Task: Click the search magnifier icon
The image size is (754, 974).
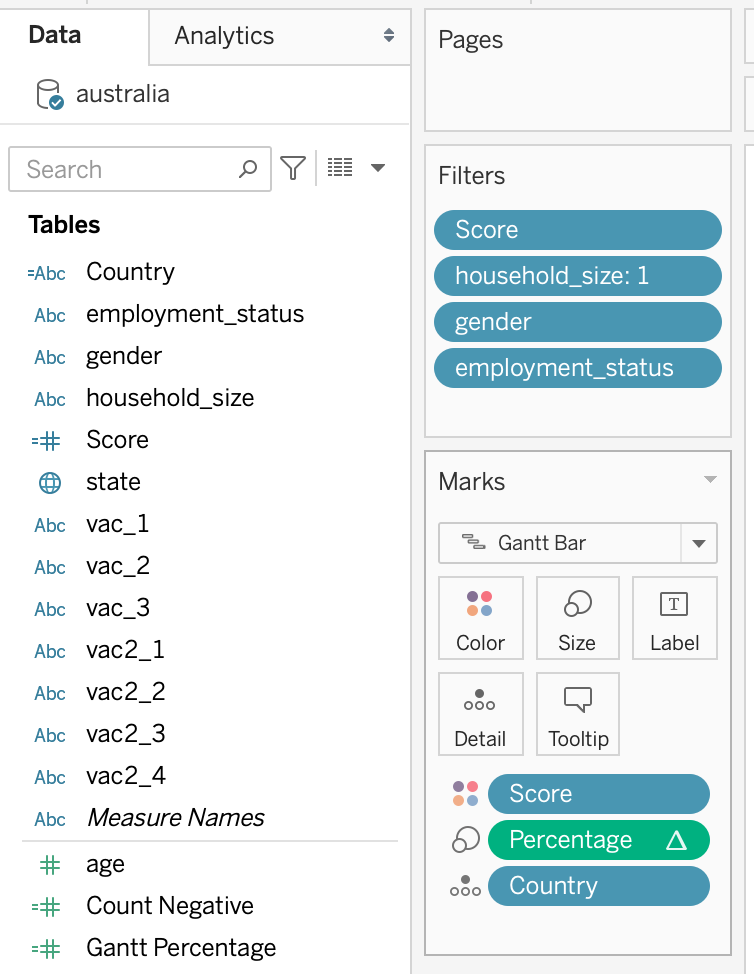Action: point(248,169)
